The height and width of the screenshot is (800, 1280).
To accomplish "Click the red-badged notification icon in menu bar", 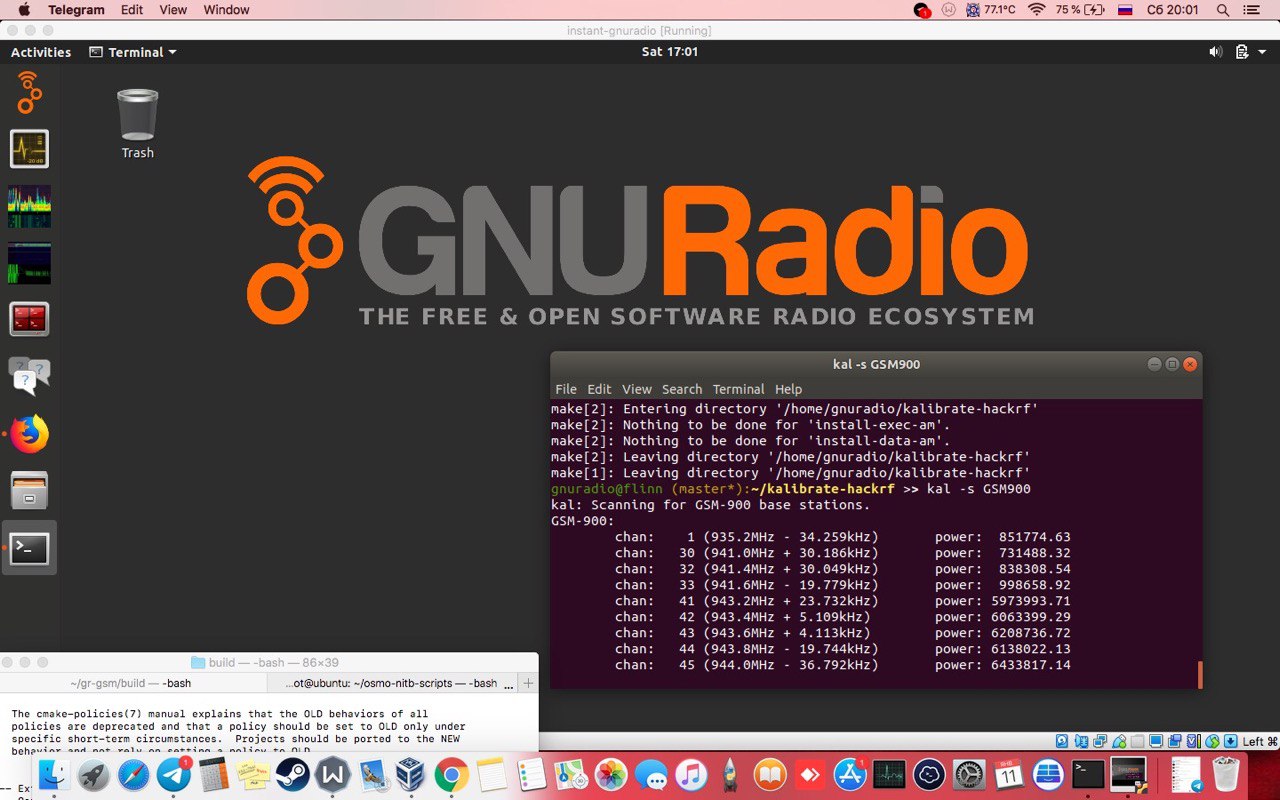I will click(922, 10).
